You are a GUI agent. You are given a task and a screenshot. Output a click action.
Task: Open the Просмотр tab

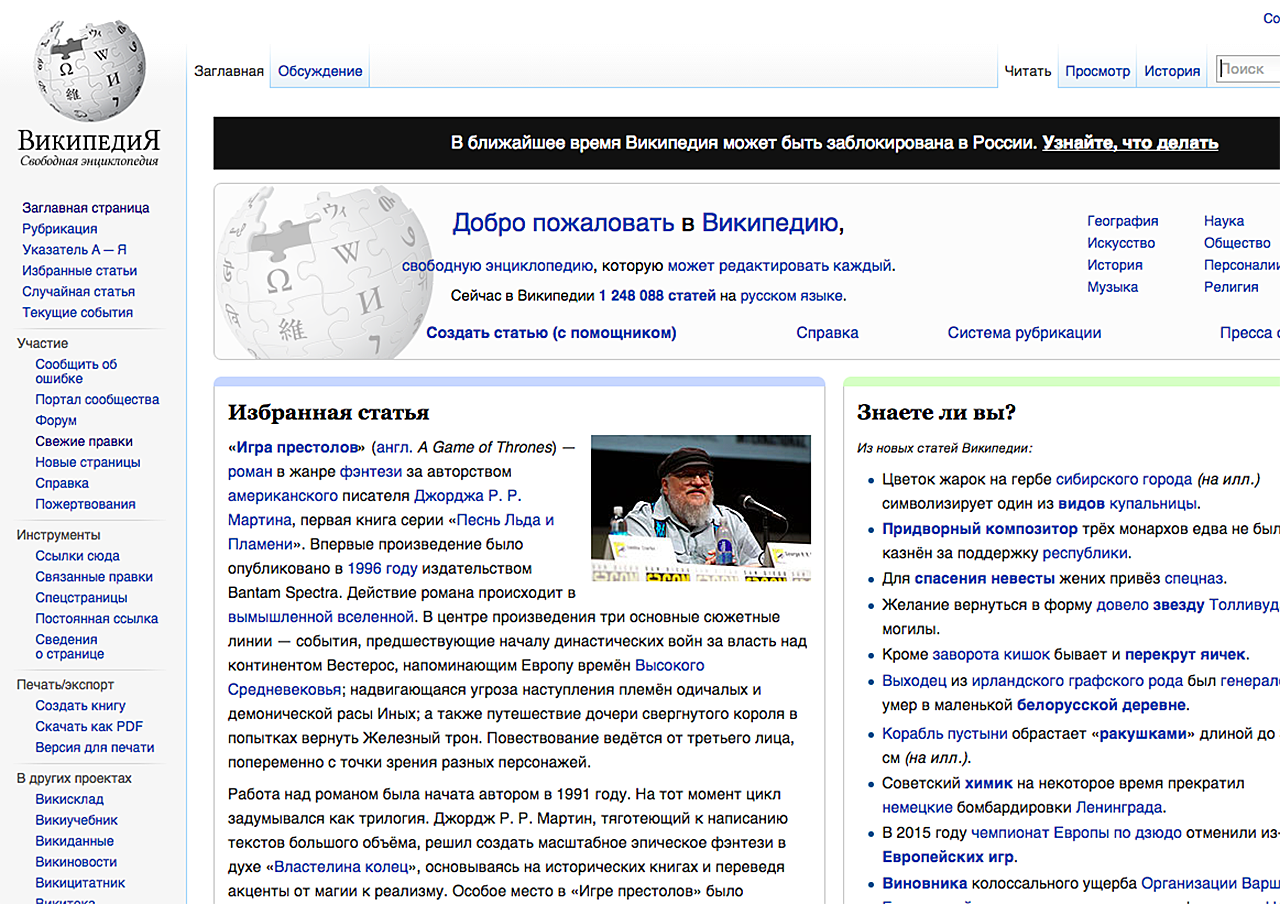[1098, 71]
